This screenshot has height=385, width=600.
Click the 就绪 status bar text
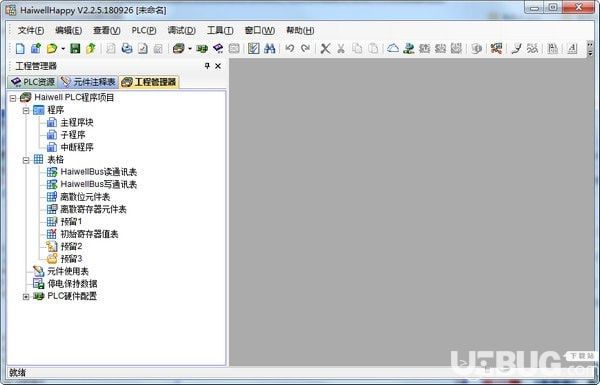point(18,372)
